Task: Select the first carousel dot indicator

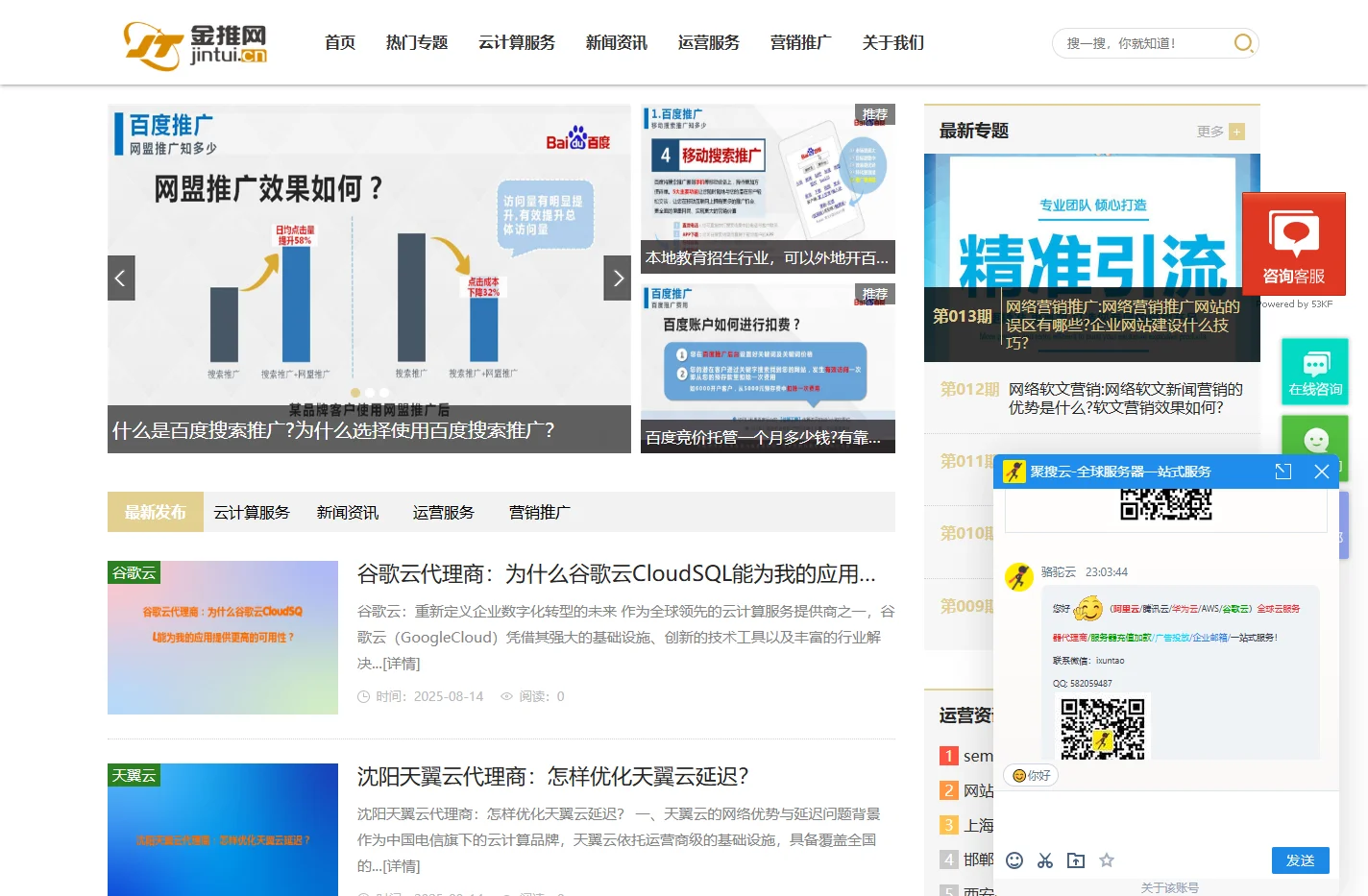Action: [355, 393]
